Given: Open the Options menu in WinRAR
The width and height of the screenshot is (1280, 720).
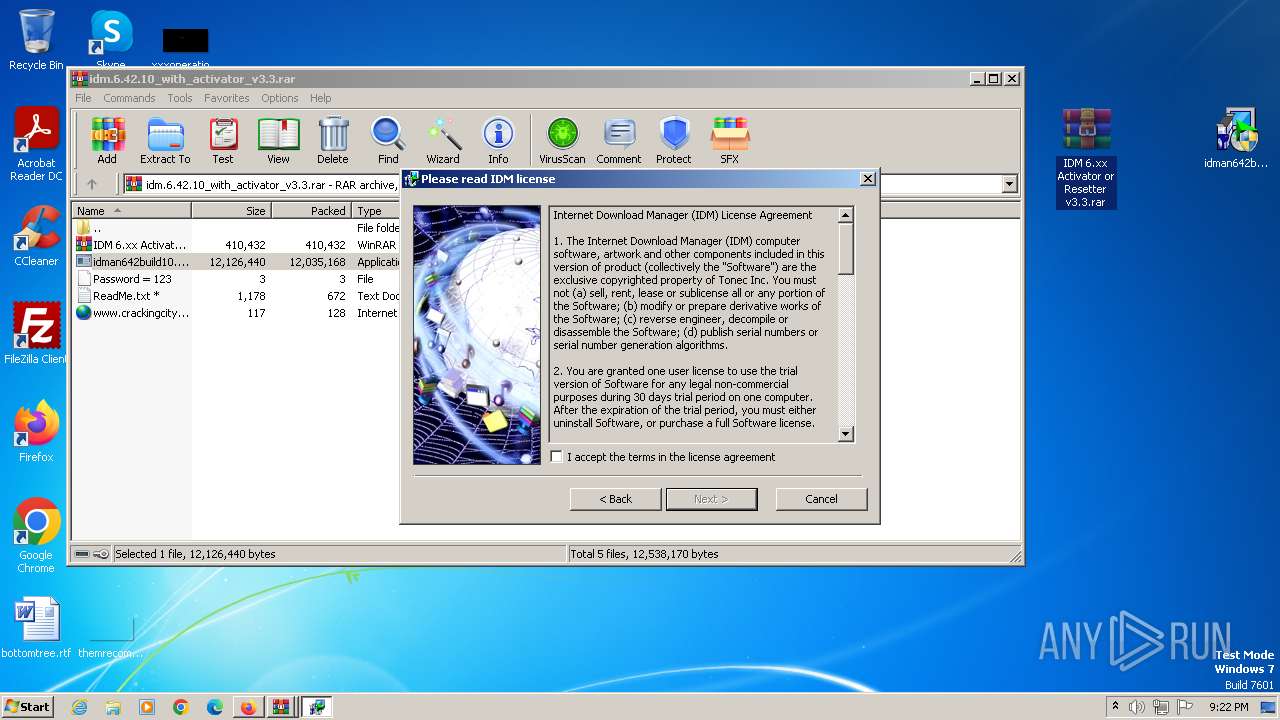Looking at the screenshot, I should click(x=280, y=98).
